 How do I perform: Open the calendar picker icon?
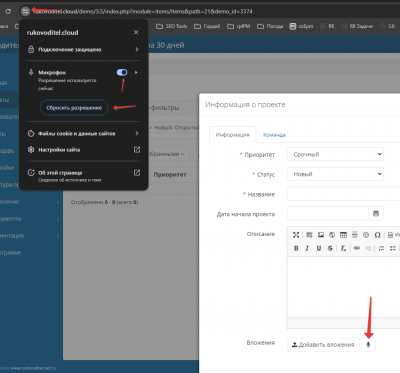pos(376,214)
